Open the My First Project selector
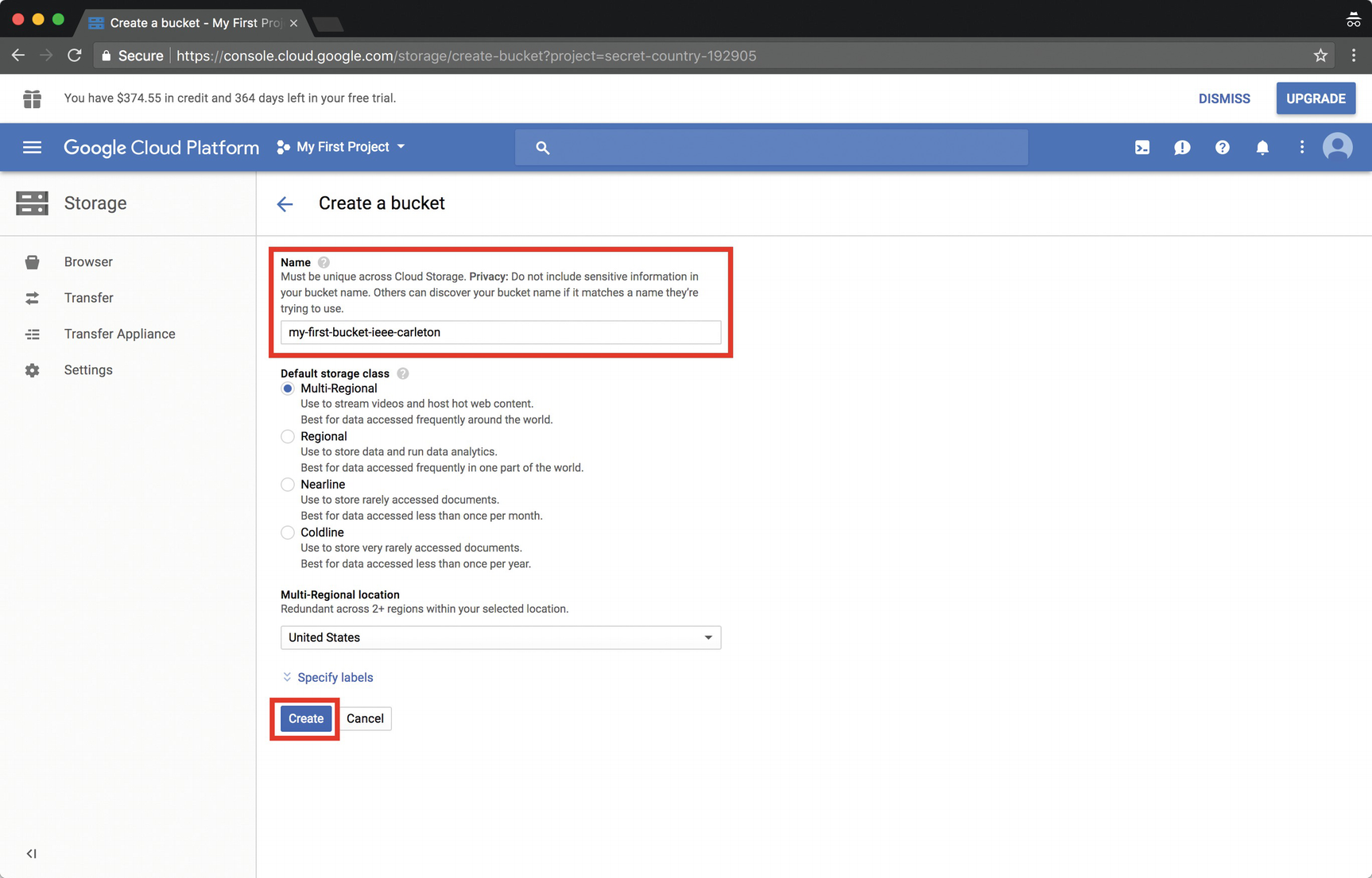 pyautogui.click(x=341, y=147)
